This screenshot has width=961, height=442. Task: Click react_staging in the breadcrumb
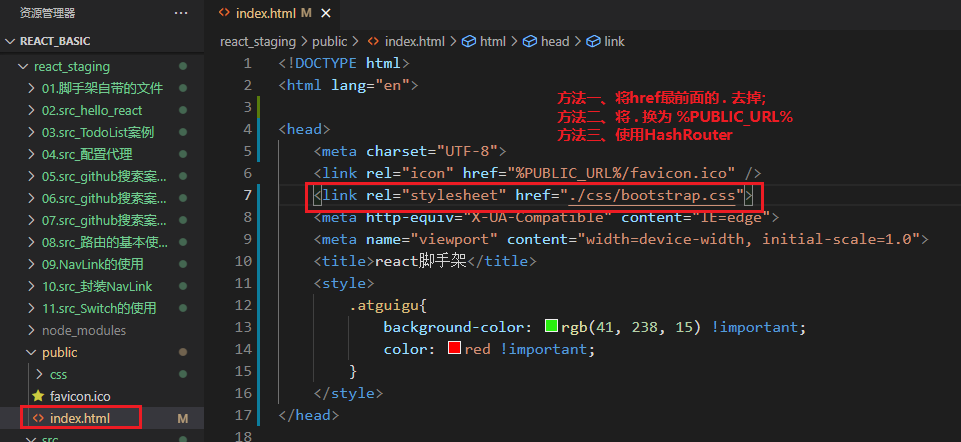(x=257, y=41)
